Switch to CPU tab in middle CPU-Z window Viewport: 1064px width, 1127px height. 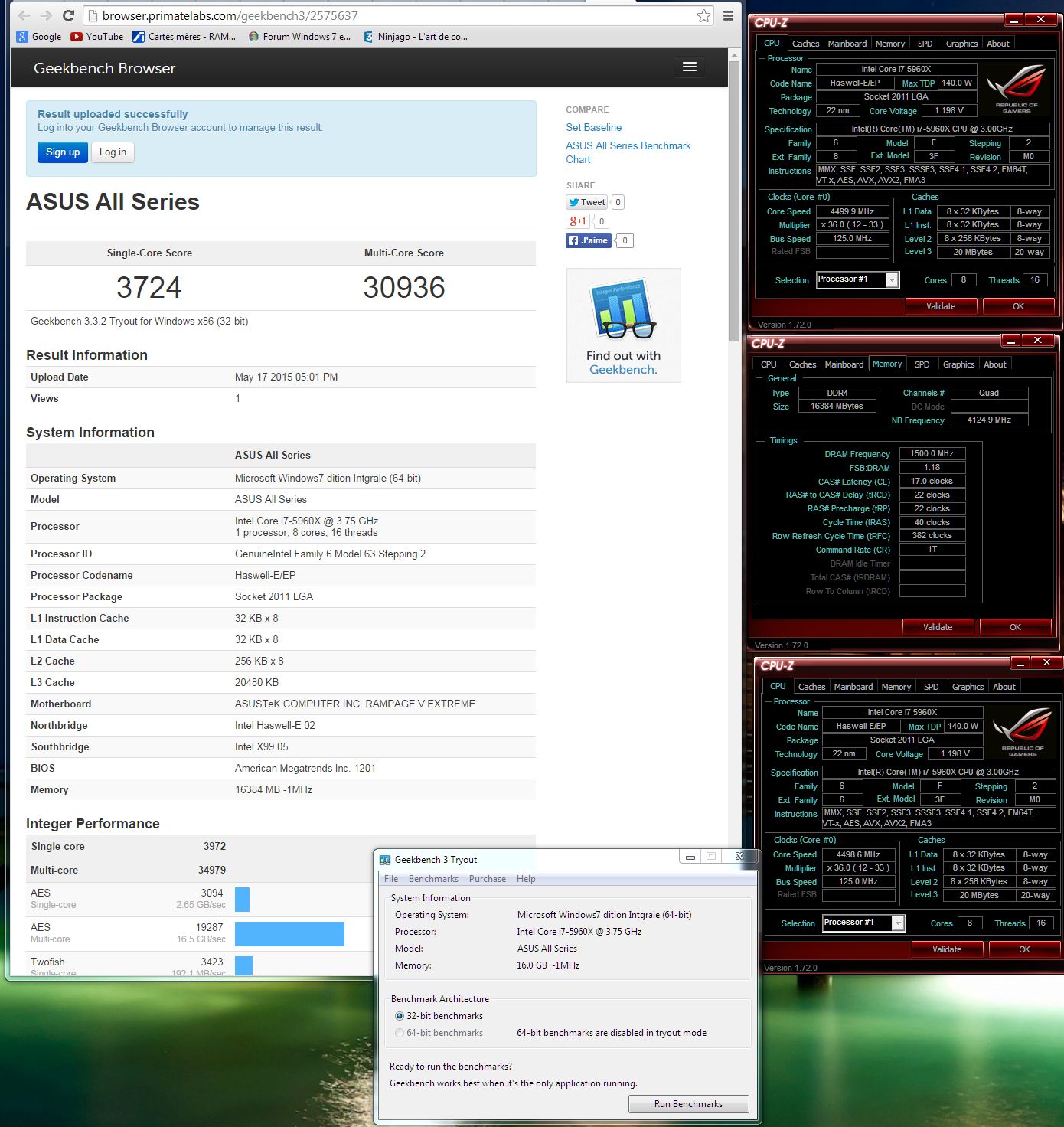[x=769, y=364]
